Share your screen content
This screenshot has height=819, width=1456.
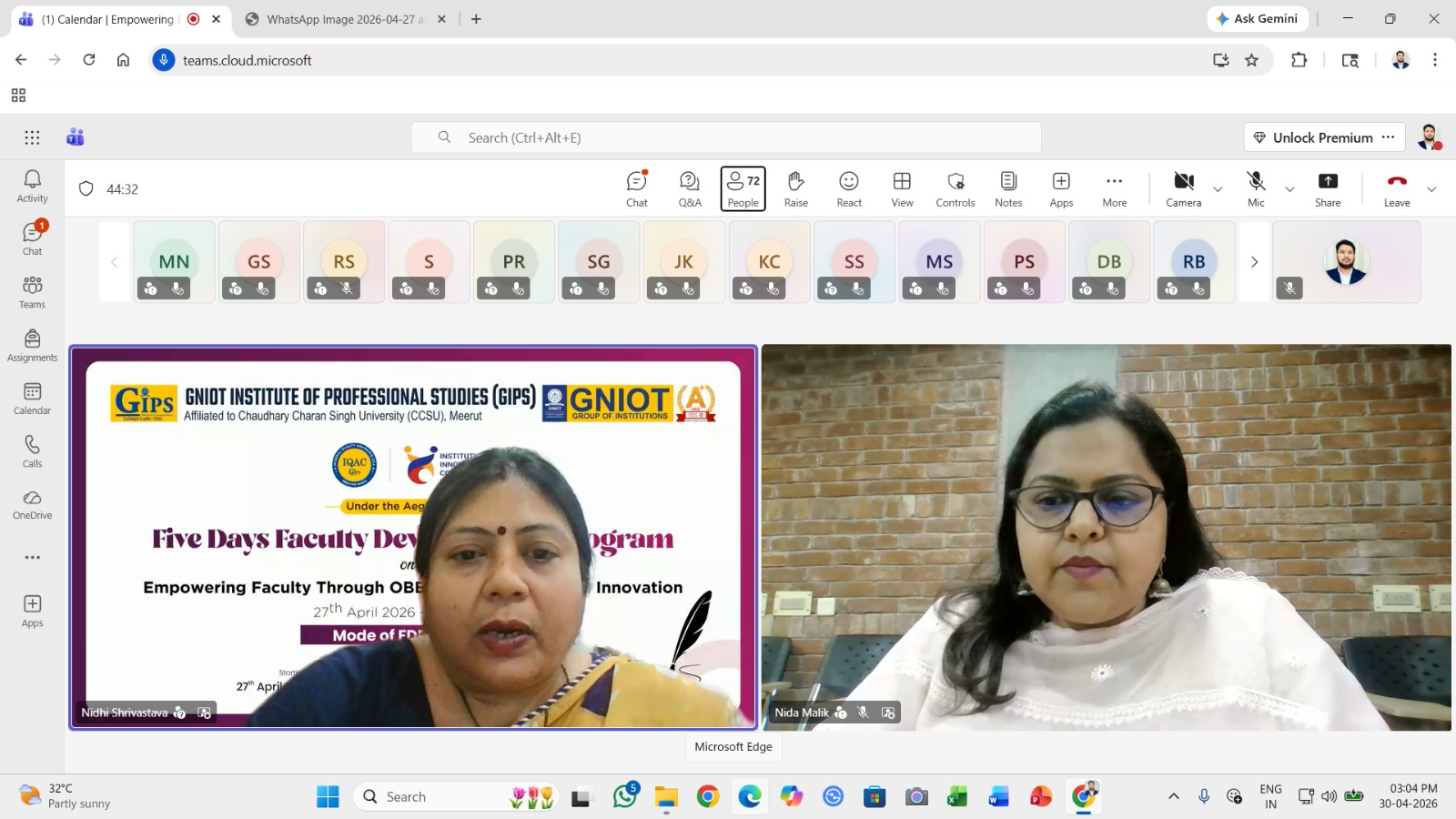click(x=1328, y=189)
